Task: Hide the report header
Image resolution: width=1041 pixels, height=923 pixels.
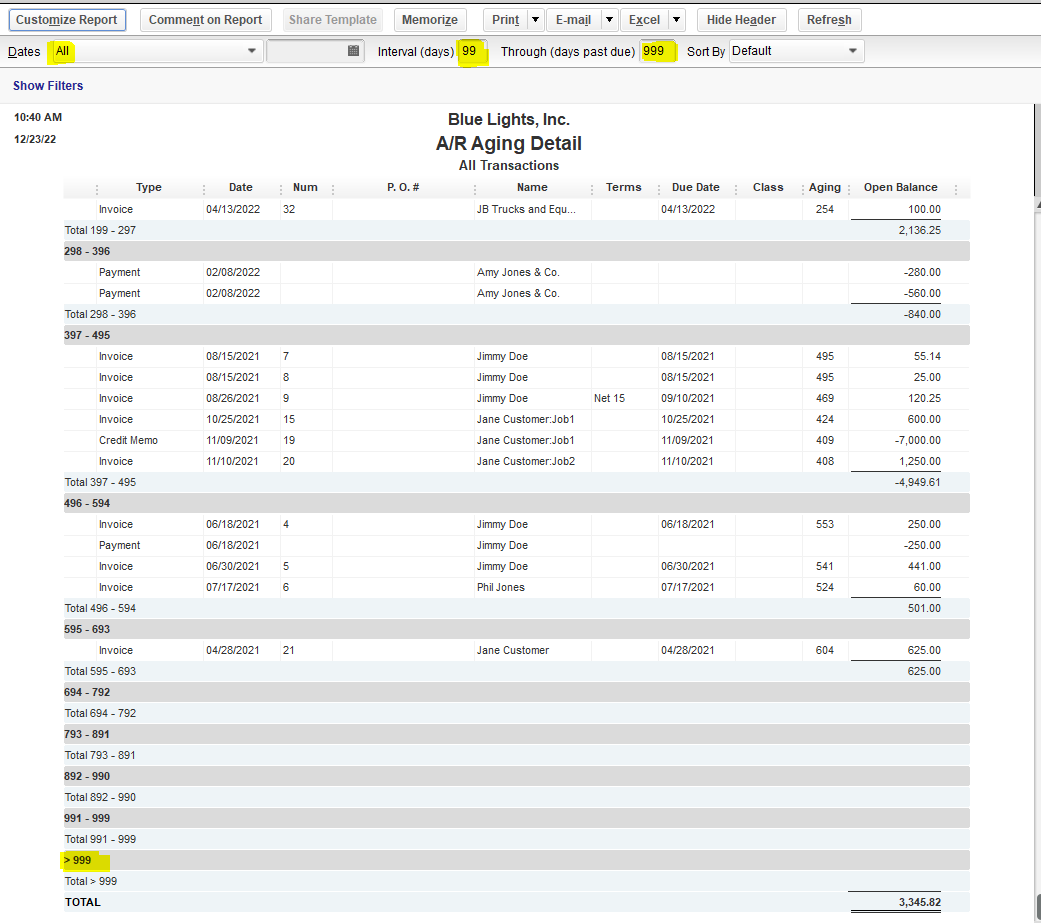Action: (741, 20)
